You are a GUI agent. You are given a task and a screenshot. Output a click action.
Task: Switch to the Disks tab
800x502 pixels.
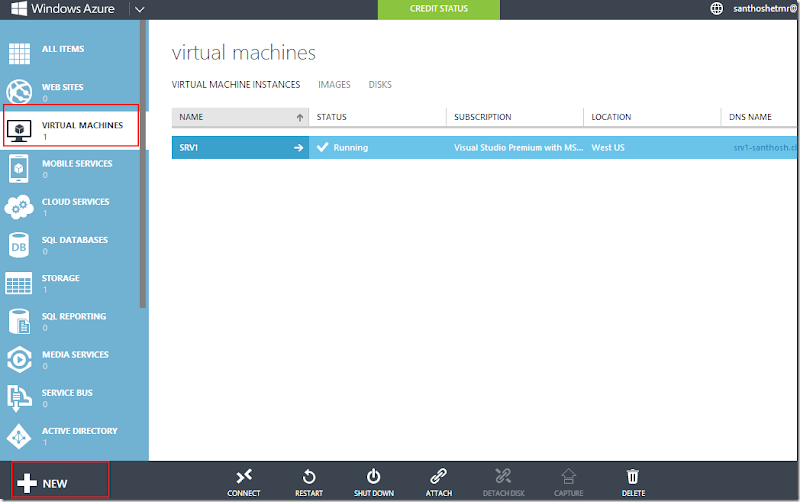tap(380, 85)
